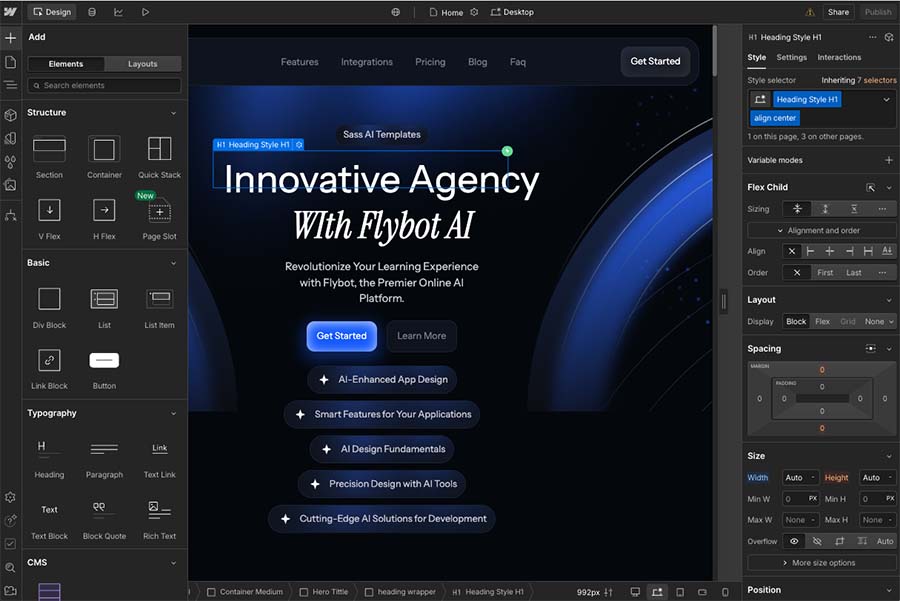Collapse the Typography section
This screenshot has height=601, width=900.
[x=173, y=414]
